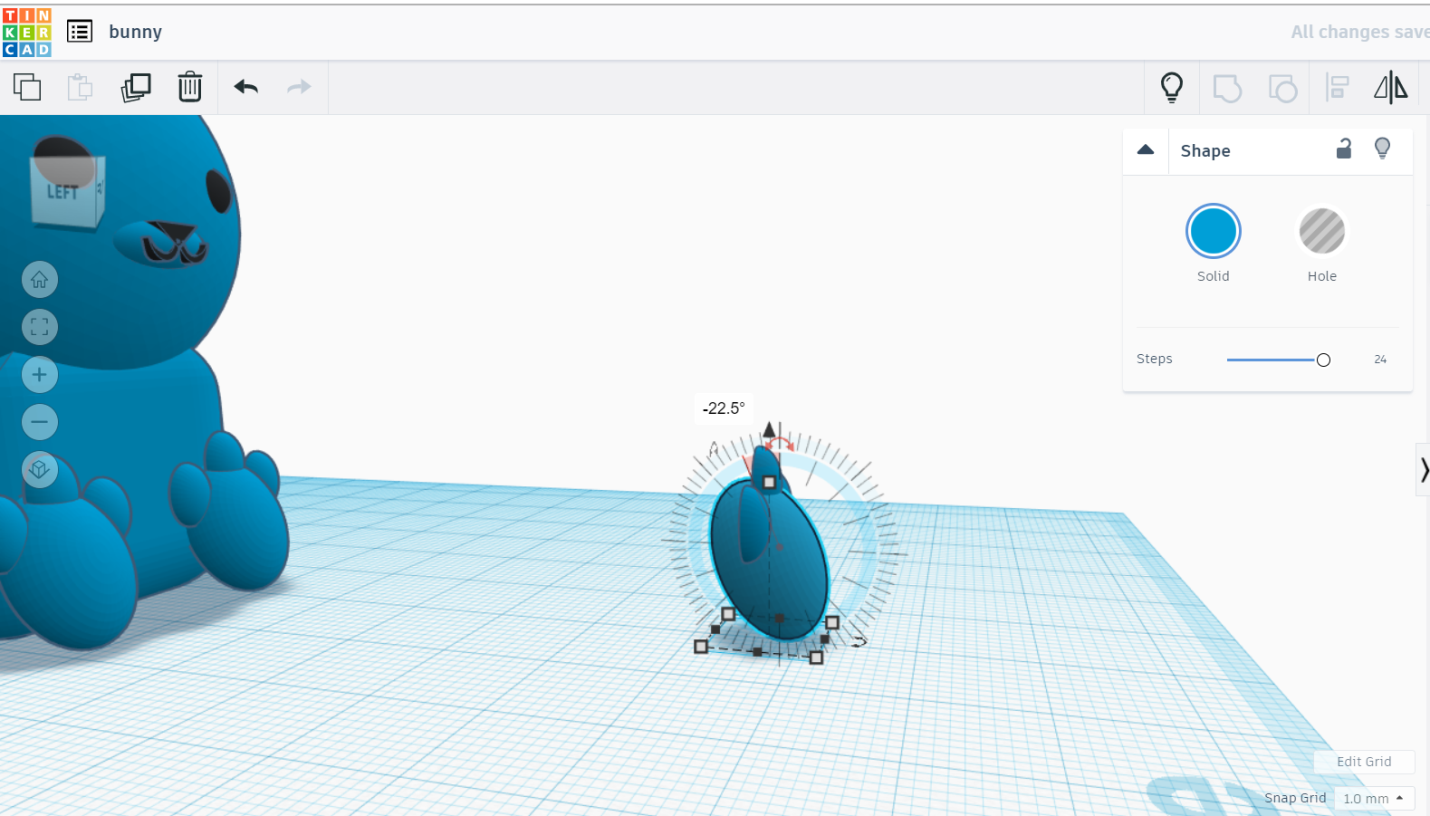The width and height of the screenshot is (1430, 816).
Task: Undo the last action
Action: (x=246, y=87)
